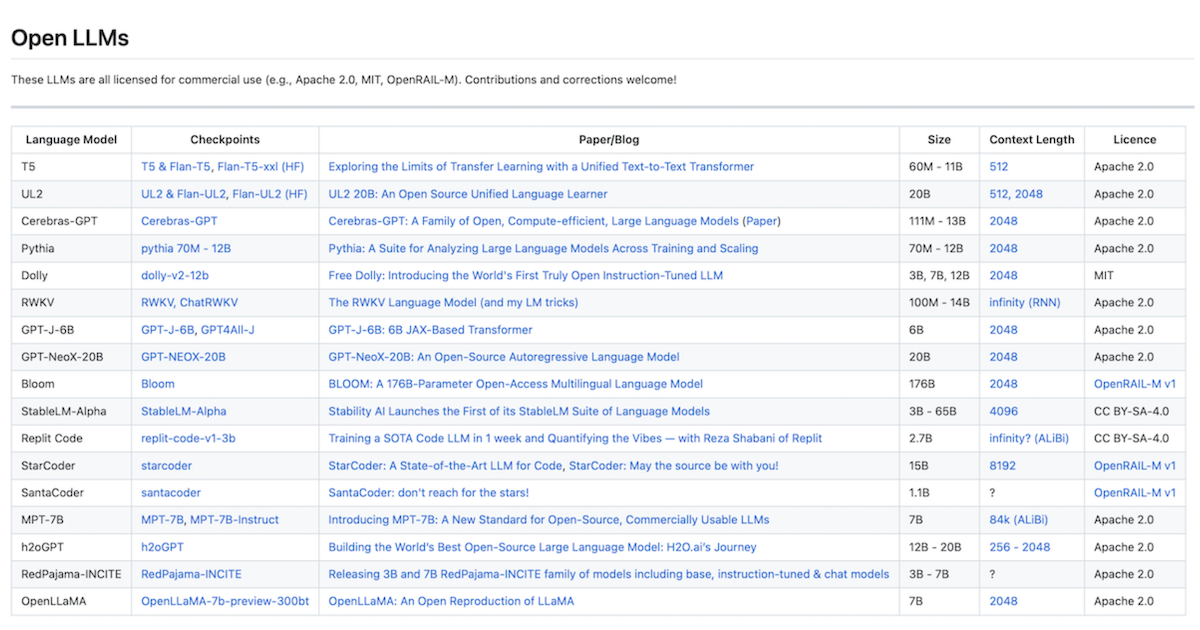Click the 4096 context length link
1200x630 pixels.
pos(1003,410)
